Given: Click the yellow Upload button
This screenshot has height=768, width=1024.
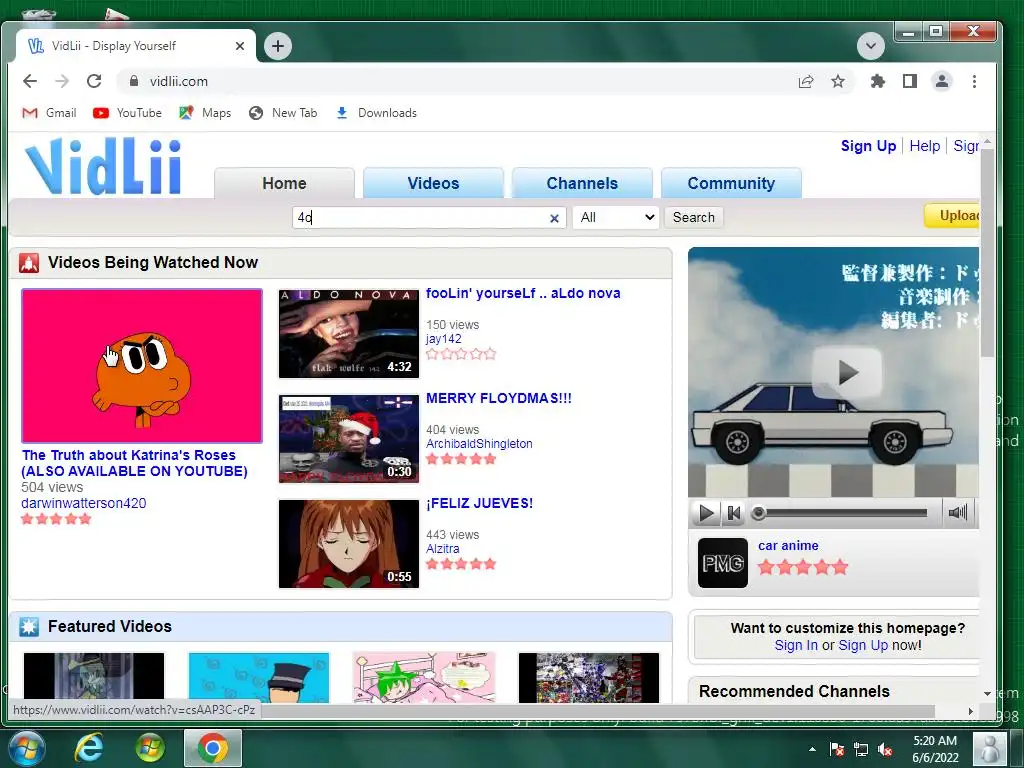Looking at the screenshot, I should tap(952, 216).
